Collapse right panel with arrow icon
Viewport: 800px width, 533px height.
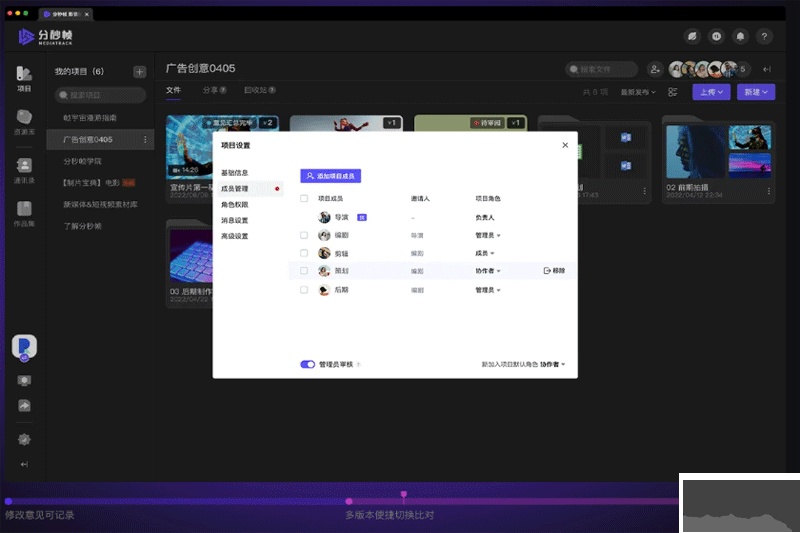pyautogui.click(x=766, y=69)
